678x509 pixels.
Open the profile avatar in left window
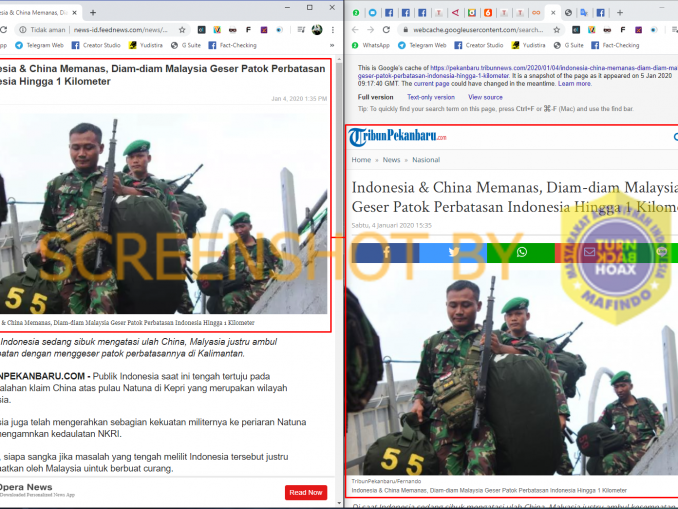pos(317,30)
